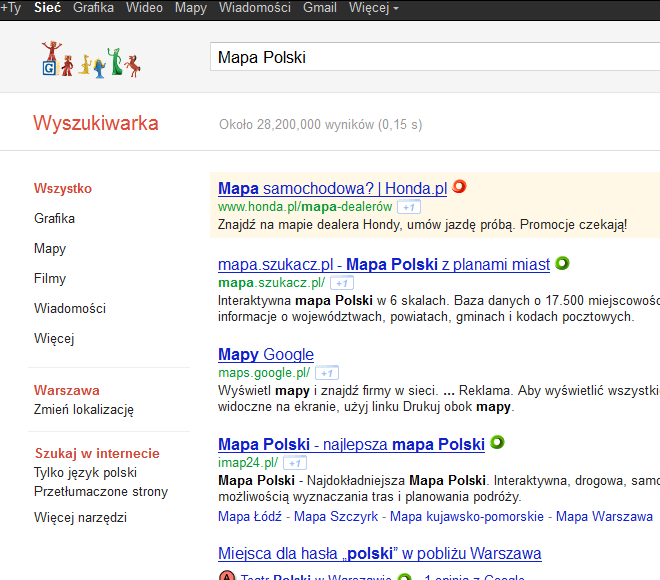This screenshot has width=660, height=580.
Task: Click +1 button next to honda.pl URL
Action: click(x=409, y=207)
